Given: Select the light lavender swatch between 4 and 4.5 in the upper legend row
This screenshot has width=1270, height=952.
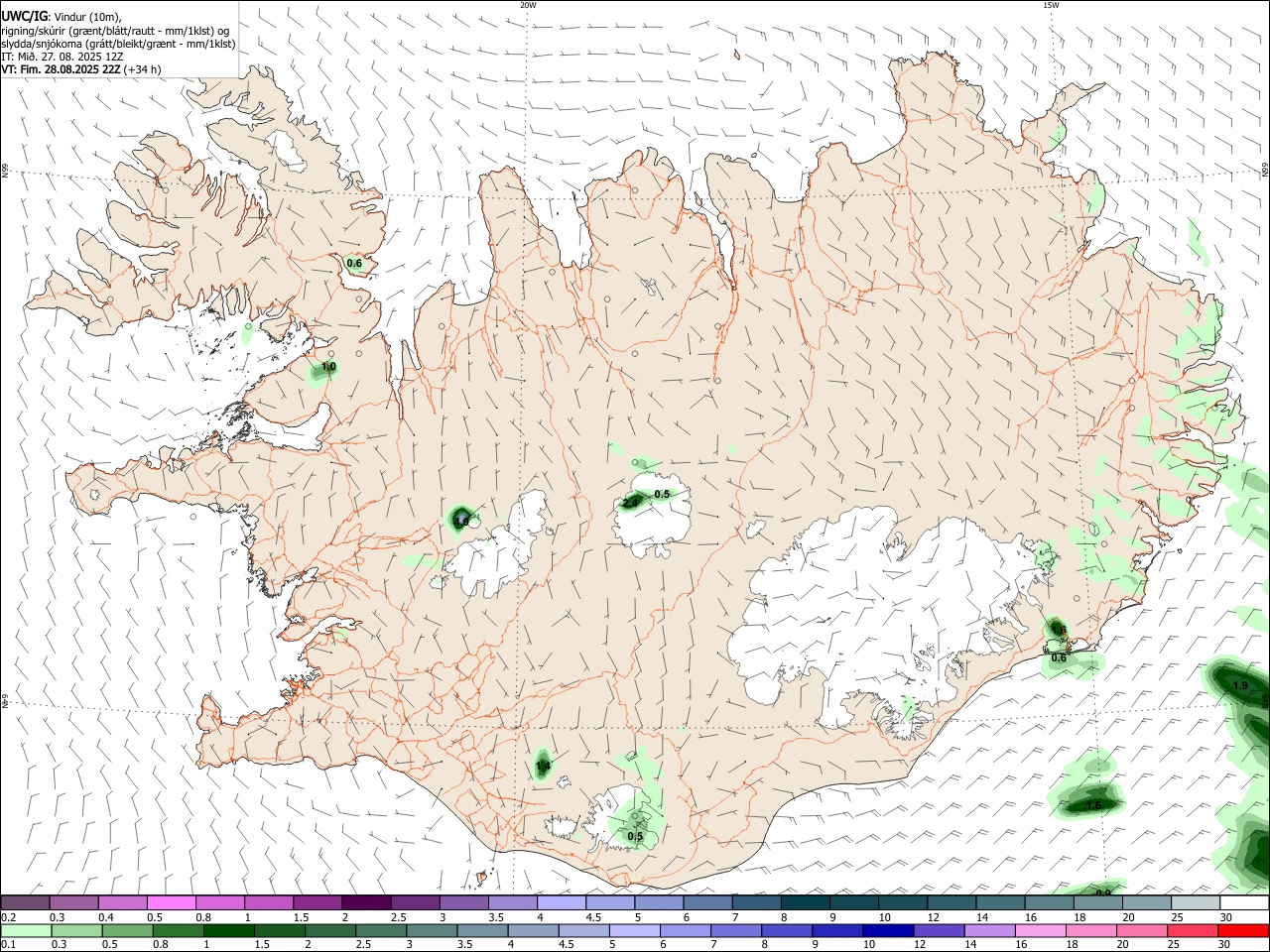Looking at the screenshot, I should (561, 902).
